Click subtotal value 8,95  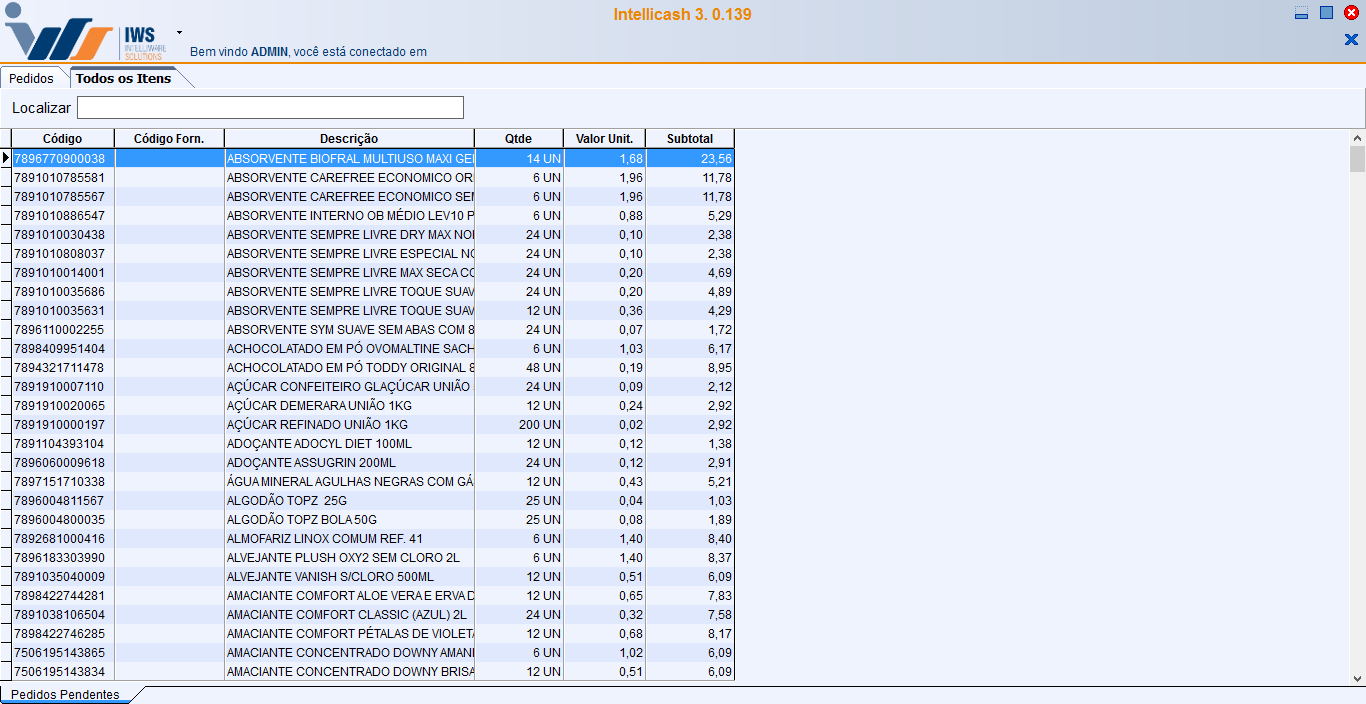point(690,367)
